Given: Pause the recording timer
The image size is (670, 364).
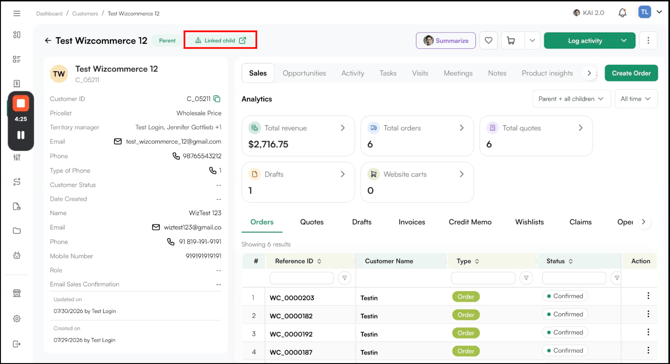Looking at the screenshot, I should [x=21, y=135].
